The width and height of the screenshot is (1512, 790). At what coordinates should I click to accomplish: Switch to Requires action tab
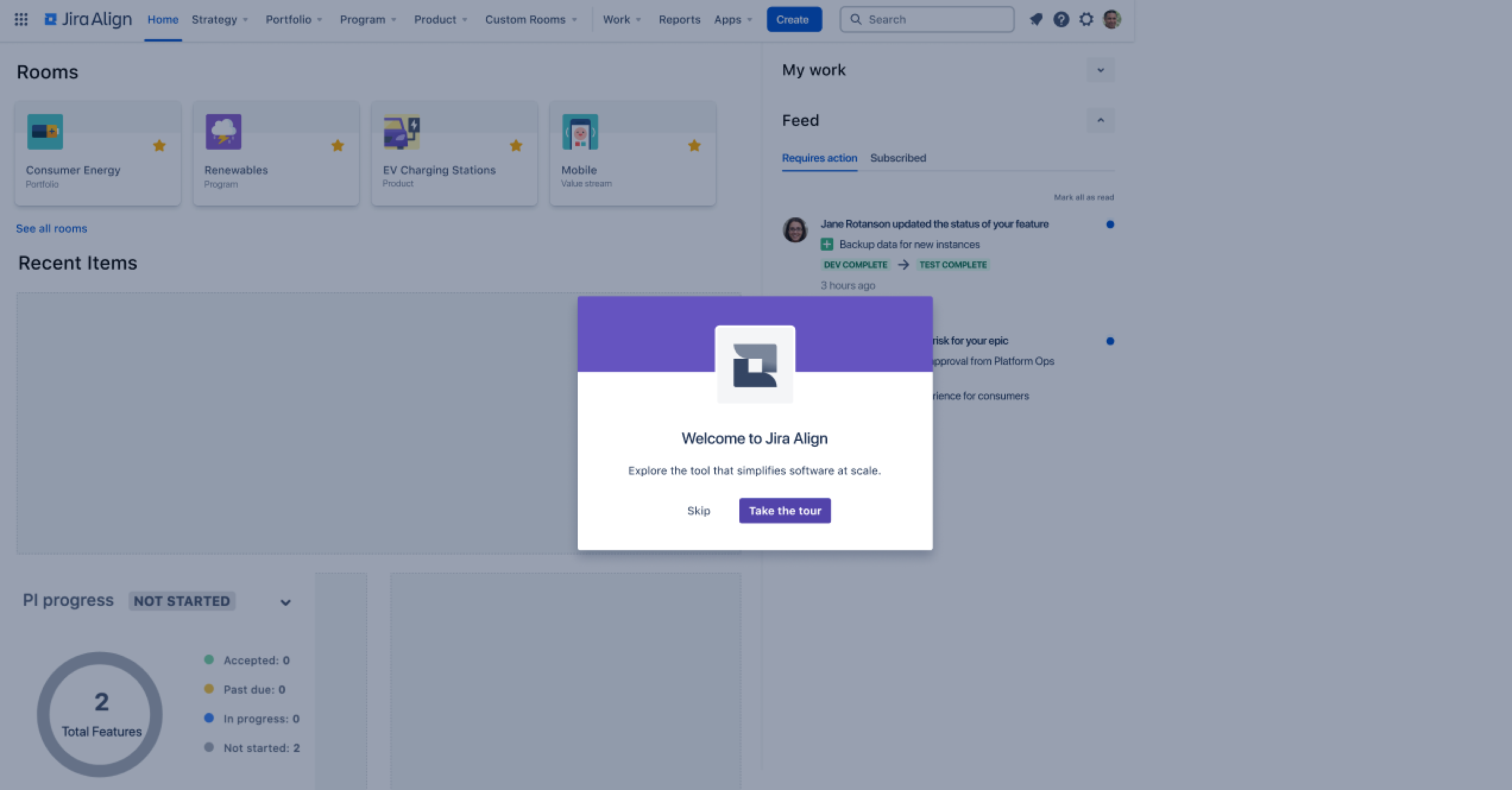click(820, 158)
